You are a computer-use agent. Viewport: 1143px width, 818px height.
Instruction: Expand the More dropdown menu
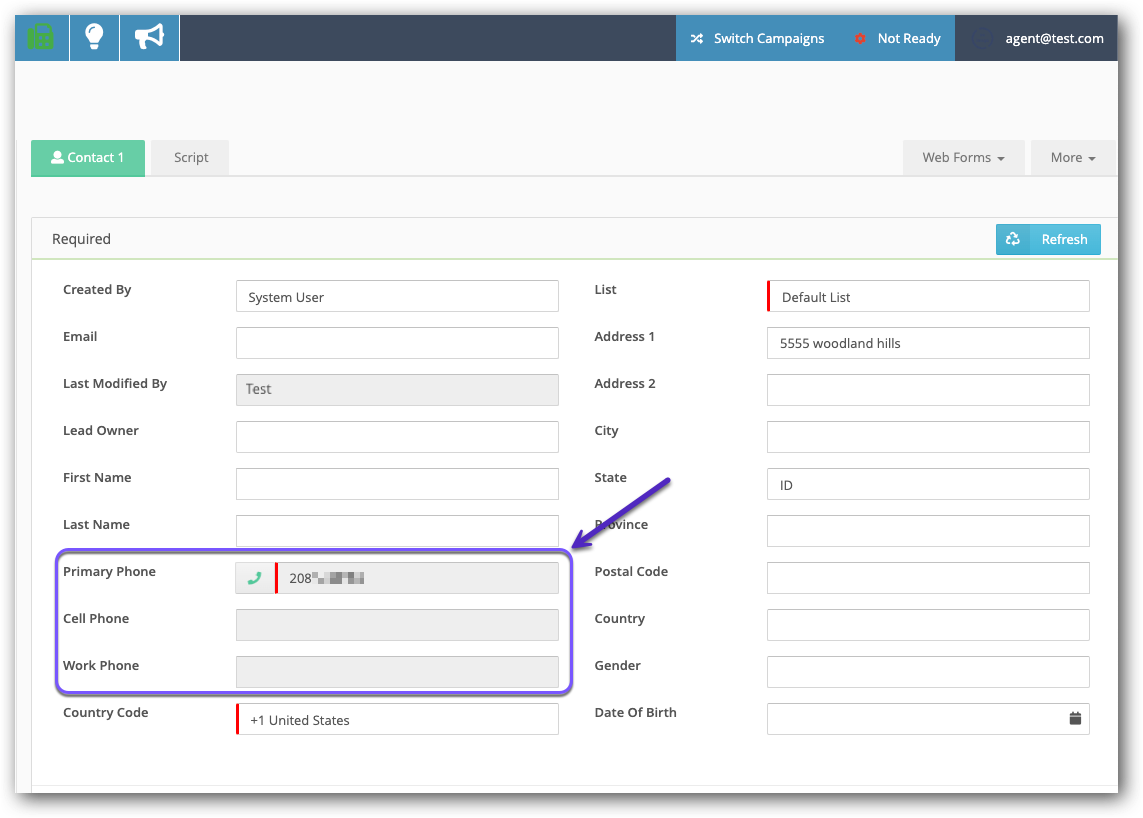coord(1073,158)
